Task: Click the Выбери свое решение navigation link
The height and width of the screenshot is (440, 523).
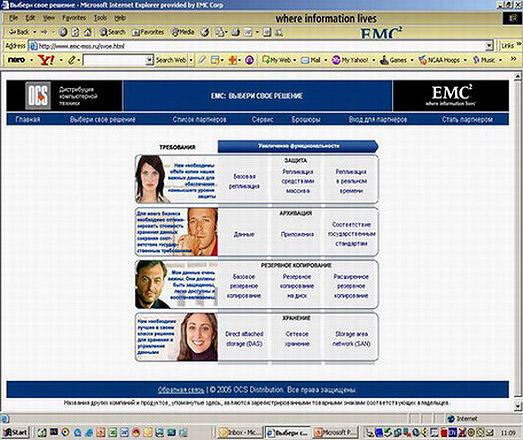Action: (103, 119)
